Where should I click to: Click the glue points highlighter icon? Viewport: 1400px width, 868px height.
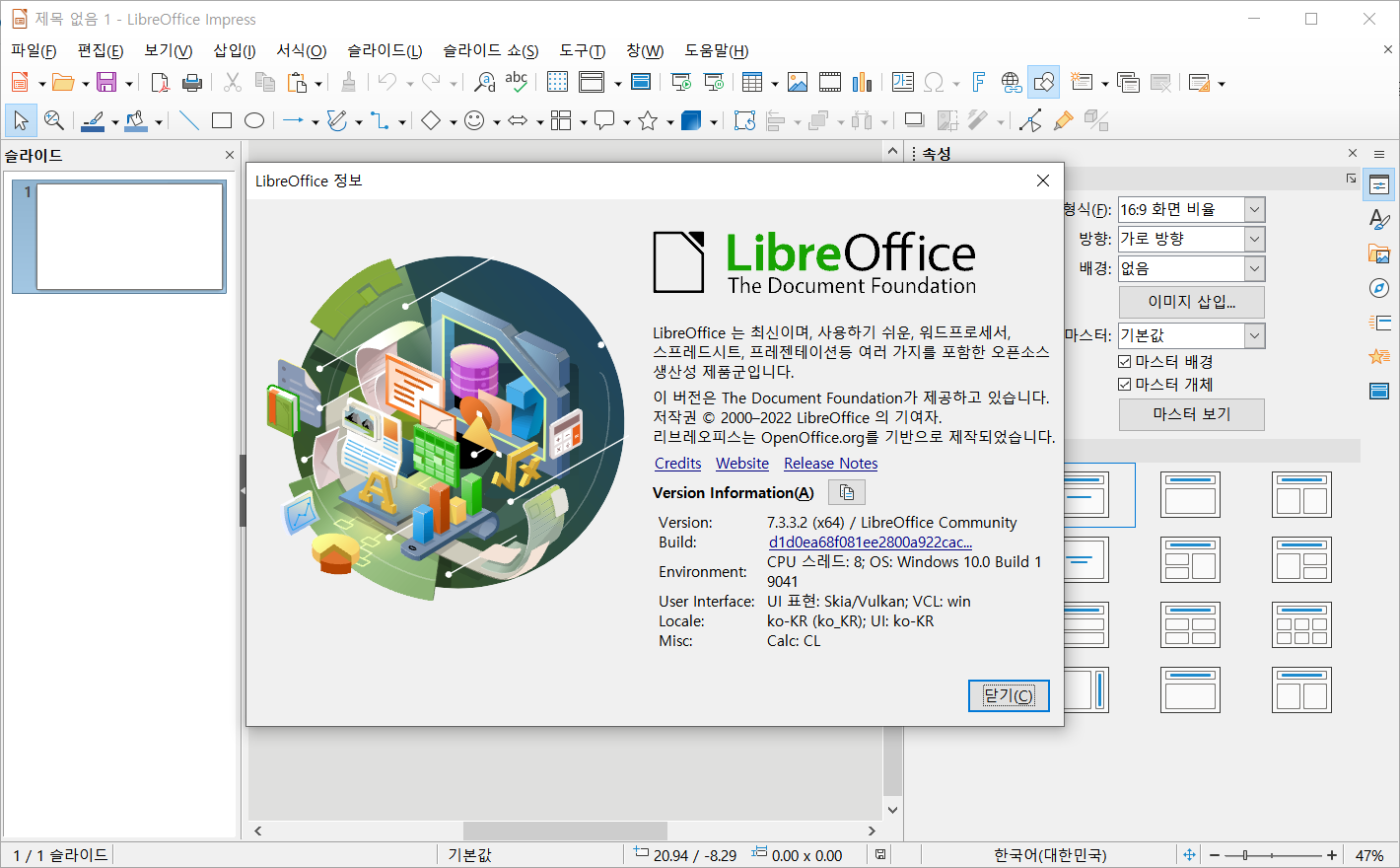point(1063,120)
